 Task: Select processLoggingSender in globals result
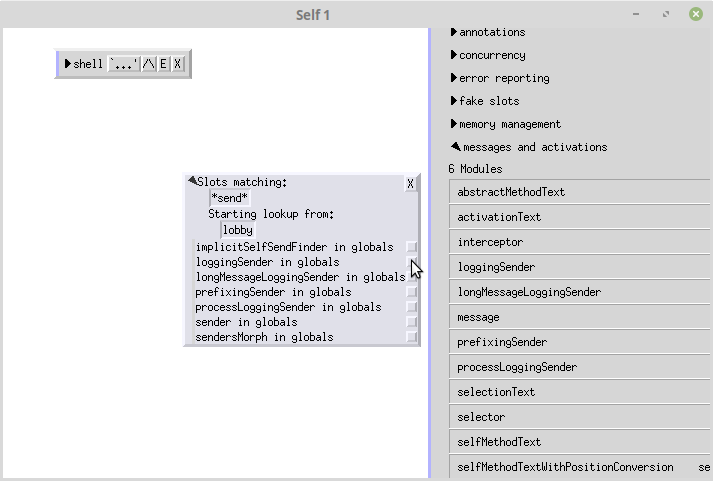pyautogui.click(x=288, y=307)
